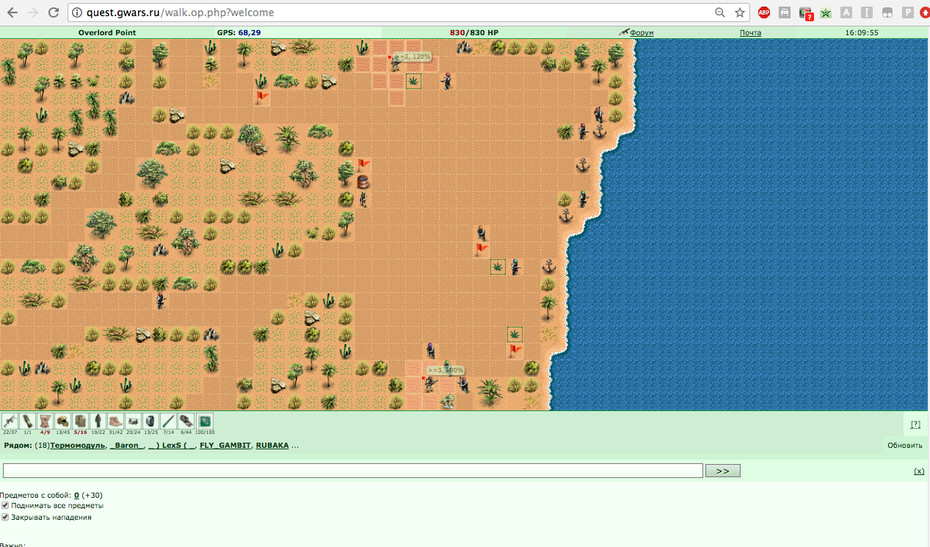Click the Overlord Point location label
Viewport: 930px width, 547px height.
click(107, 33)
